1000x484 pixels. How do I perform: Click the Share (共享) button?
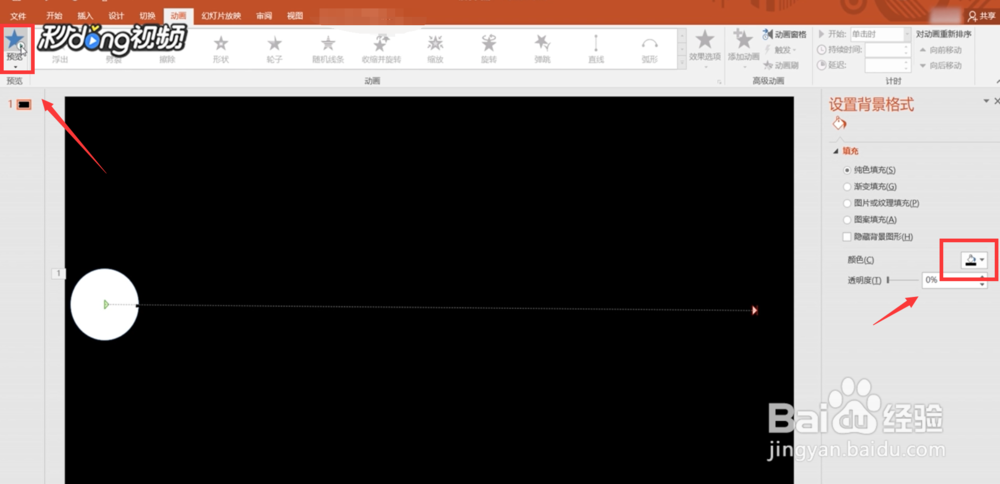tap(981, 16)
